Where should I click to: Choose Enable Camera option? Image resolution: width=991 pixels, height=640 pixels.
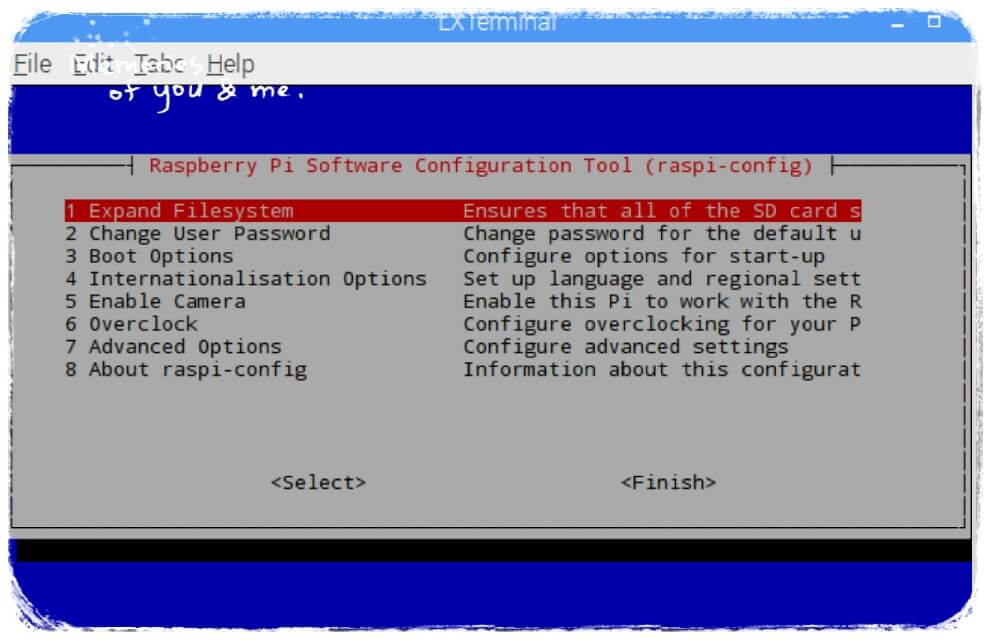pos(463,301)
